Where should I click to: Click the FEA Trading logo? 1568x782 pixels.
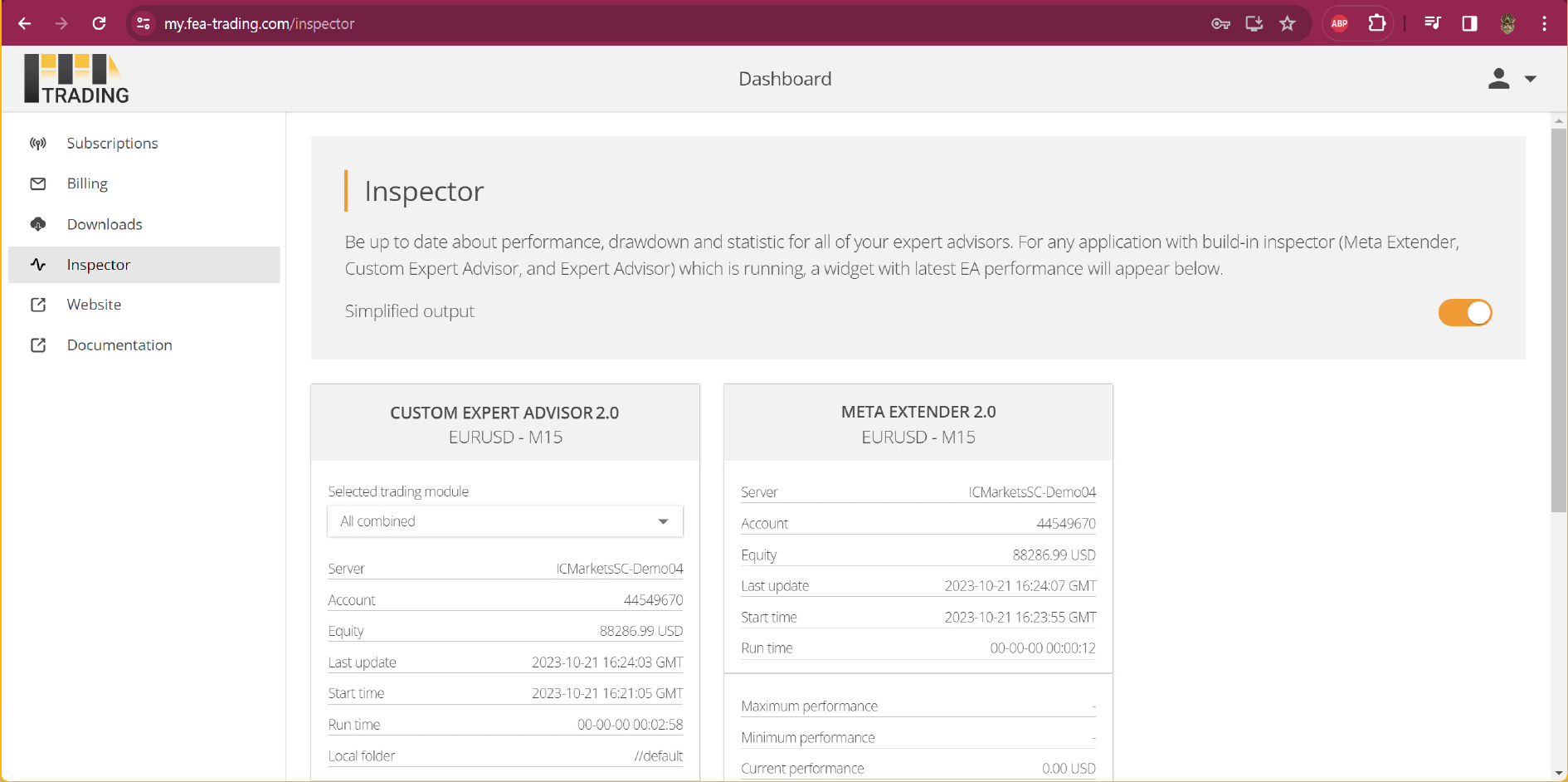tap(76, 79)
